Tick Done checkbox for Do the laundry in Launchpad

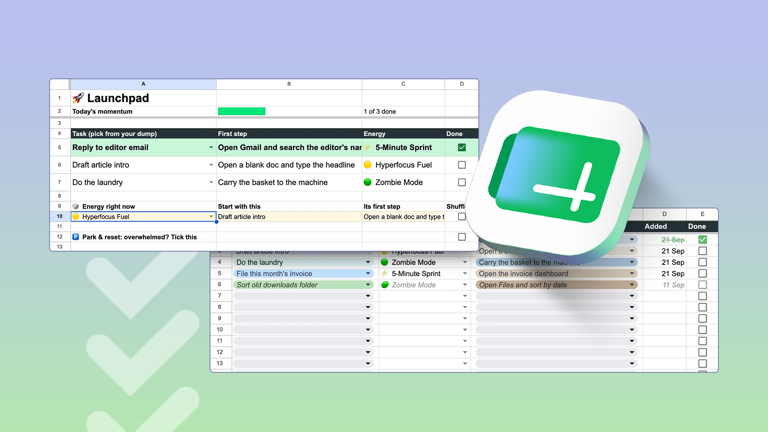pyautogui.click(x=462, y=182)
